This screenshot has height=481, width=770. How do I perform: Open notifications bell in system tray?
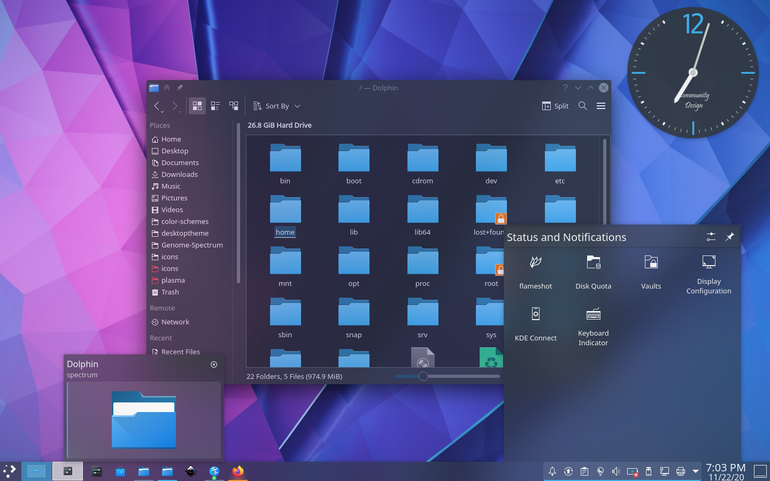pos(552,472)
